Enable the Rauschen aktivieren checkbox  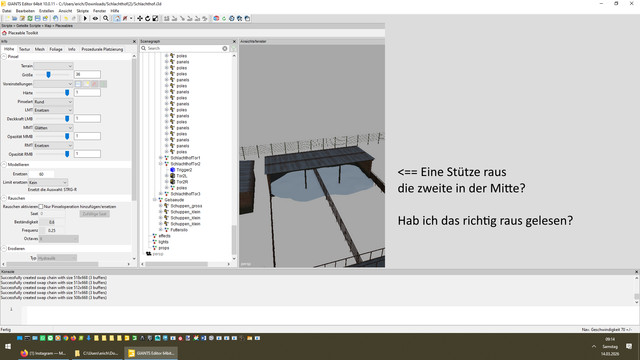pos(40,207)
